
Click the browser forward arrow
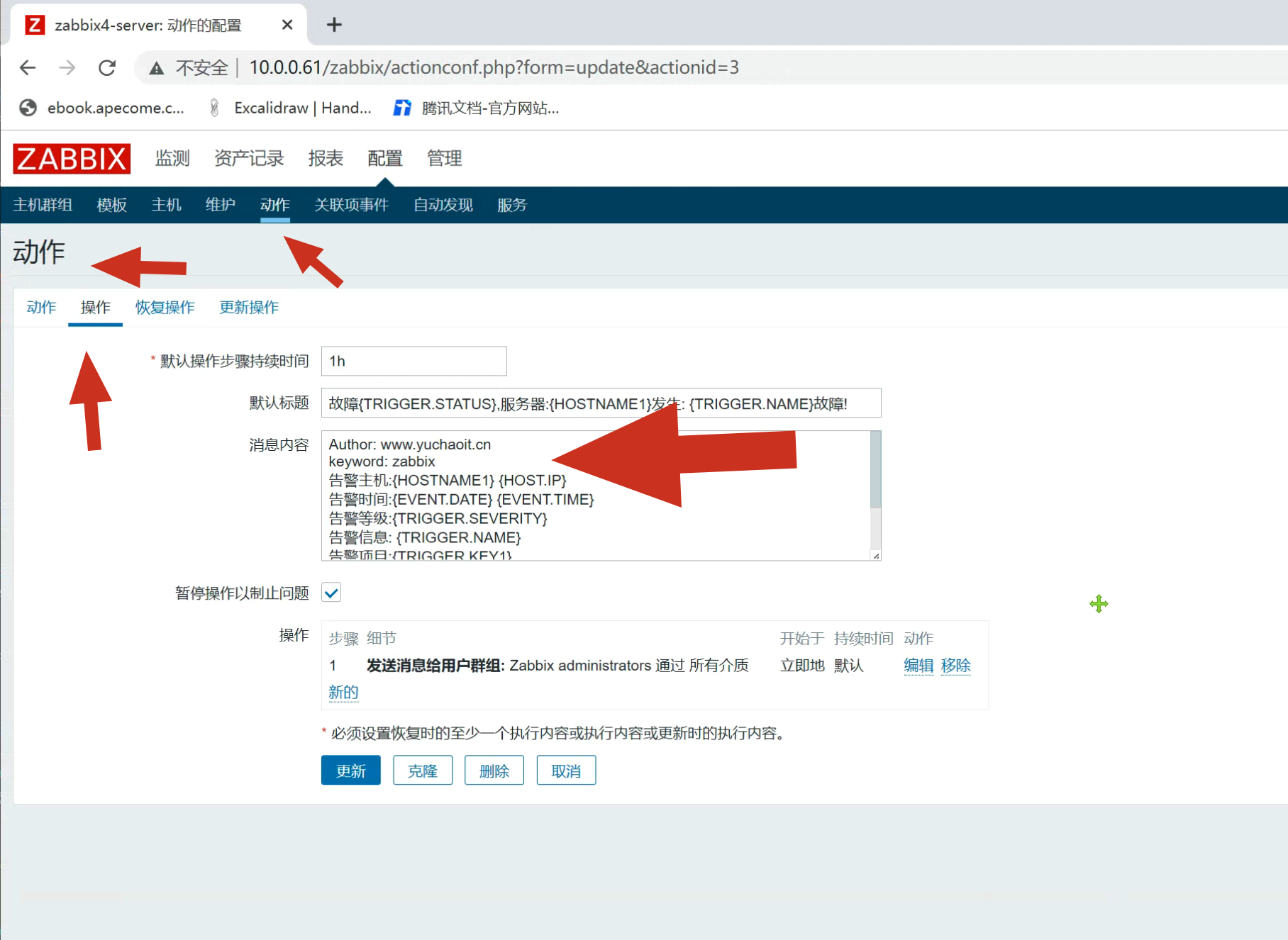[x=67, y=67]
